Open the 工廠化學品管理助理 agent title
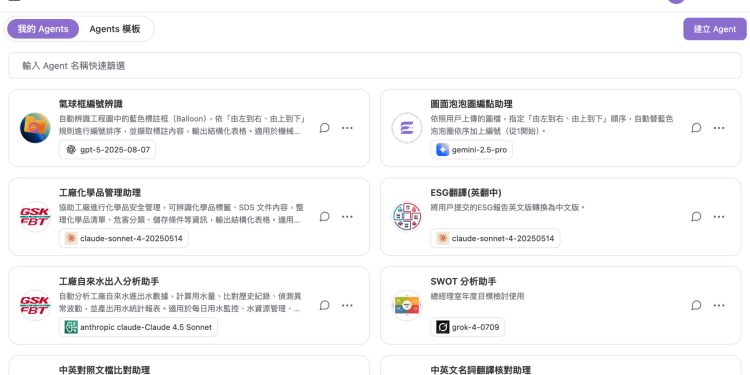Viewport: 750px width, 375px height. click(x=100, y=193)
